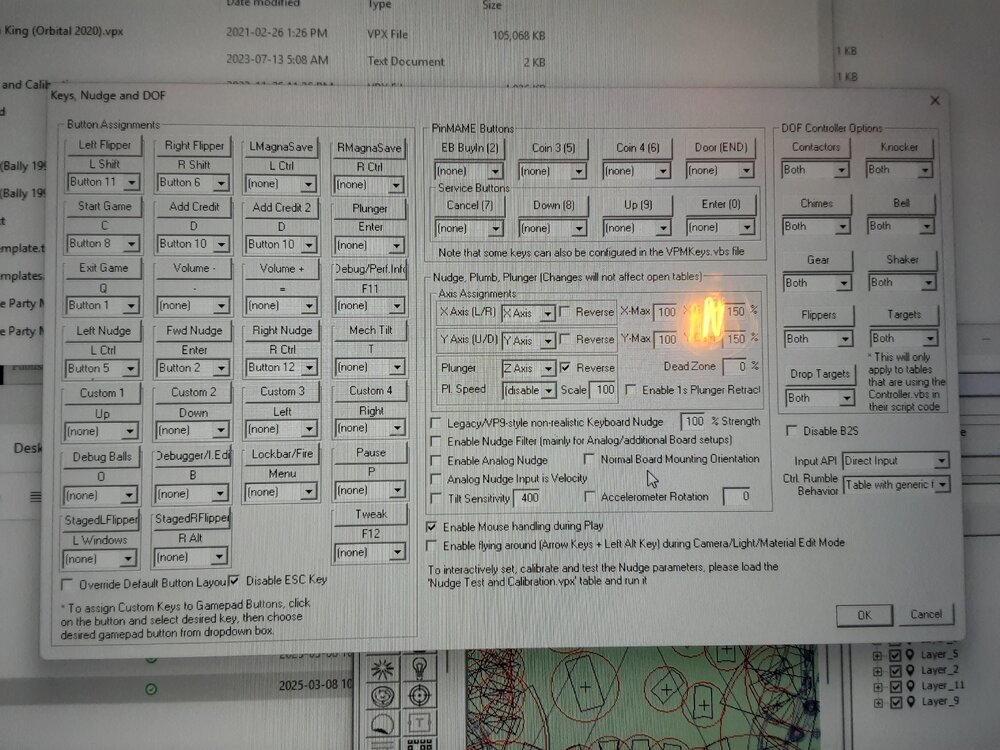Toggle Y Axis Reverse checkbox

coord(564,339)
